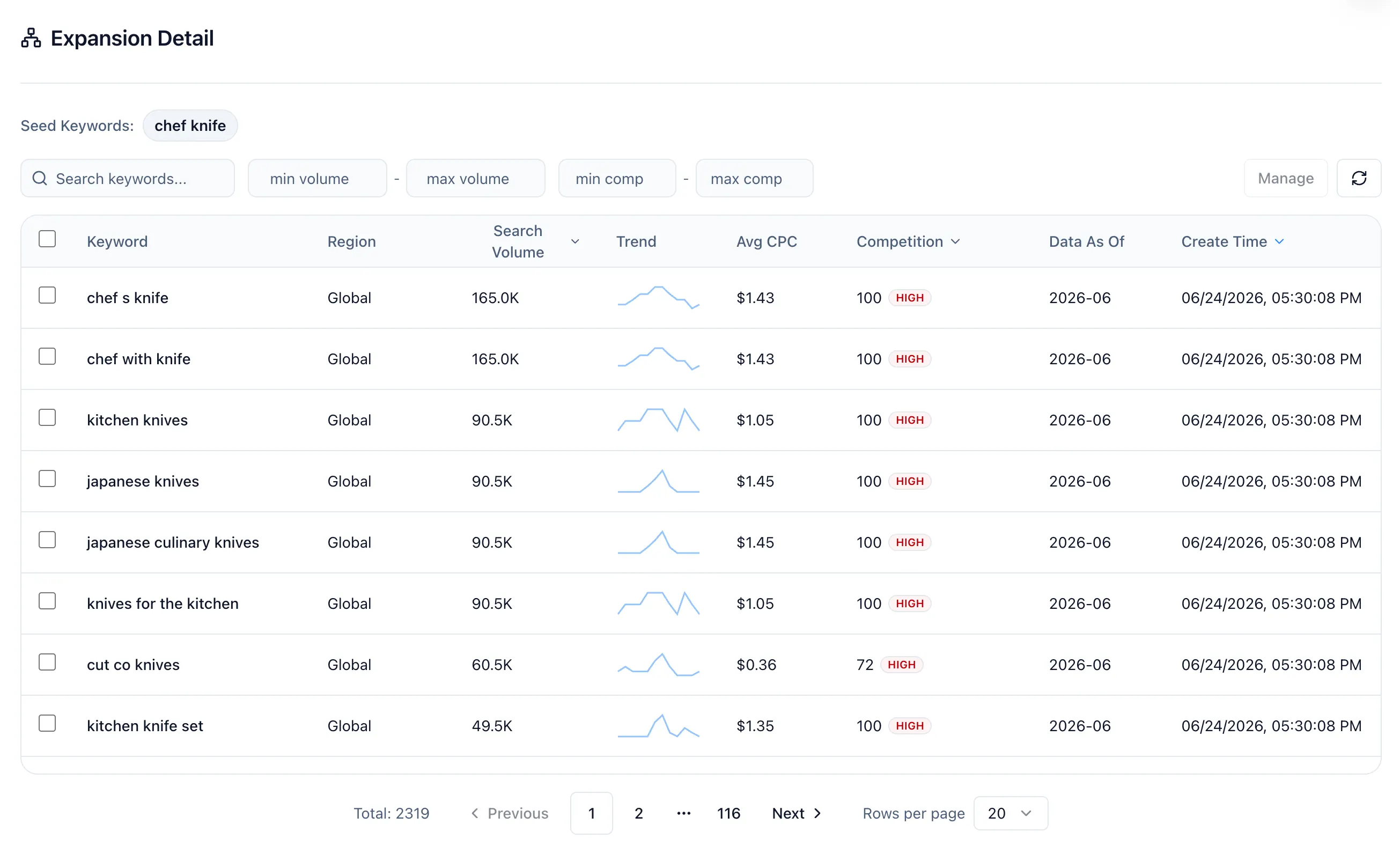Jump to page 116
This screenshot has width=1400, height=854.
point(728,813)
